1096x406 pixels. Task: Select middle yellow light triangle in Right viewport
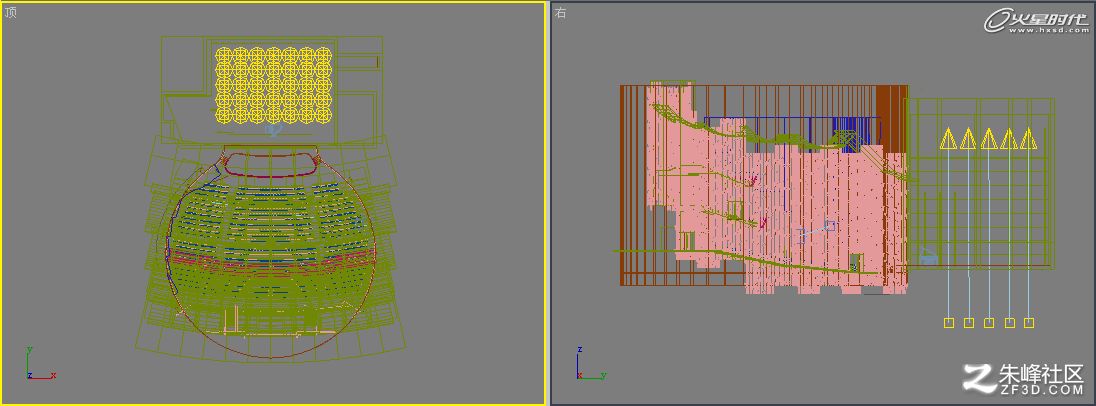point(988,138)
